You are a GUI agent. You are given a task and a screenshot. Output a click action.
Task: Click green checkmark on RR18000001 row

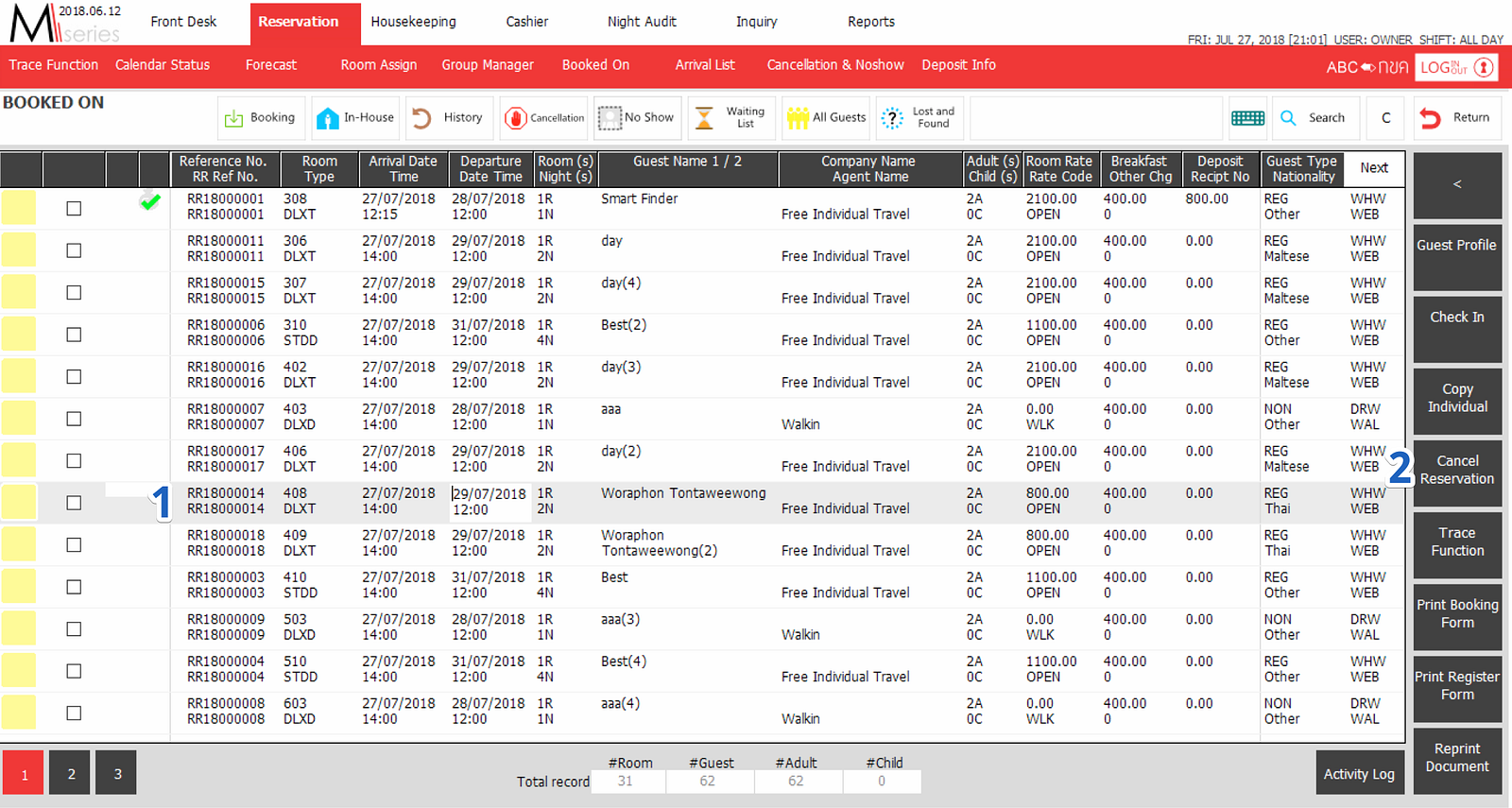[x=149, y=200]
